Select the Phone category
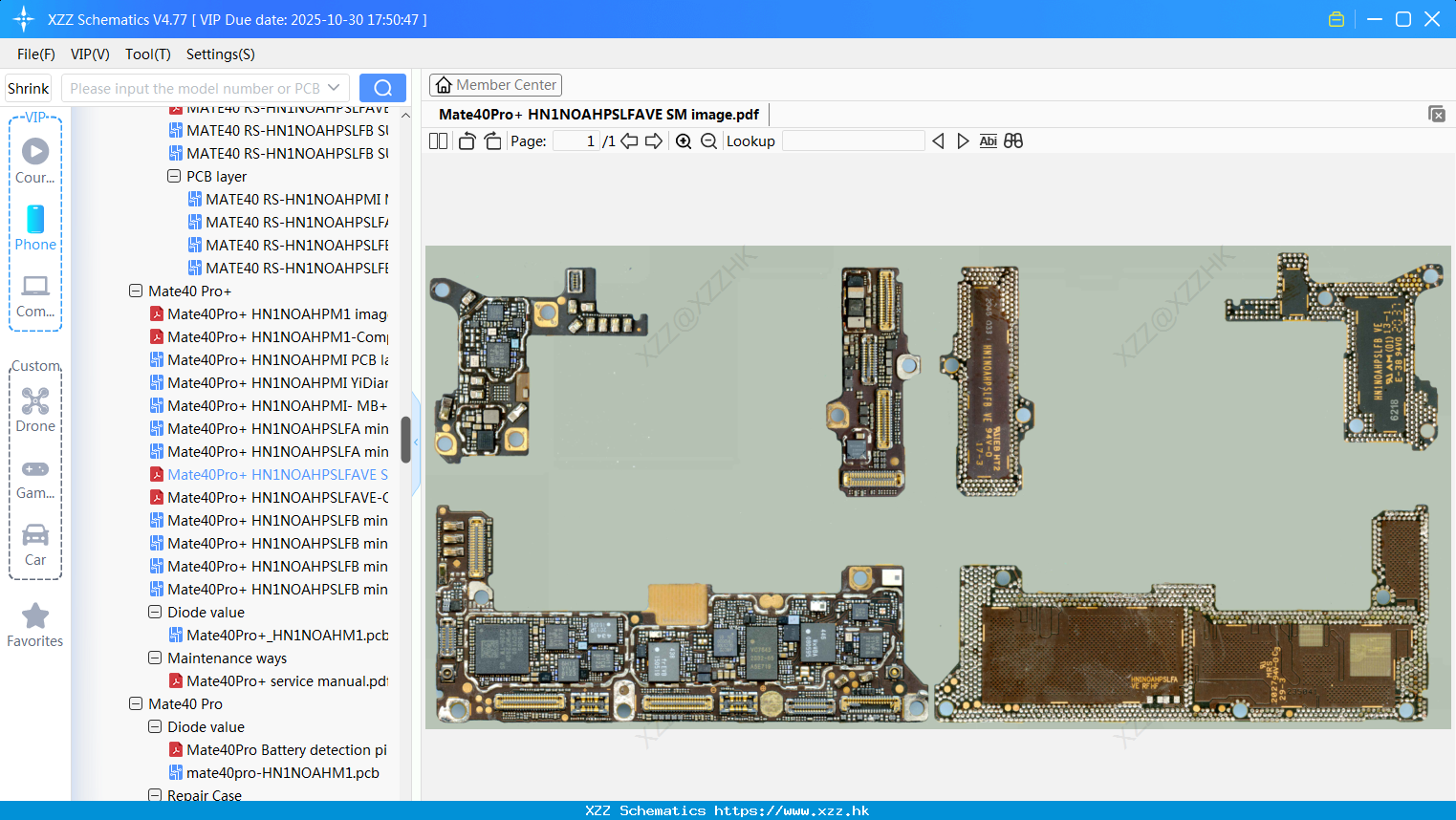 click(35, 227)
